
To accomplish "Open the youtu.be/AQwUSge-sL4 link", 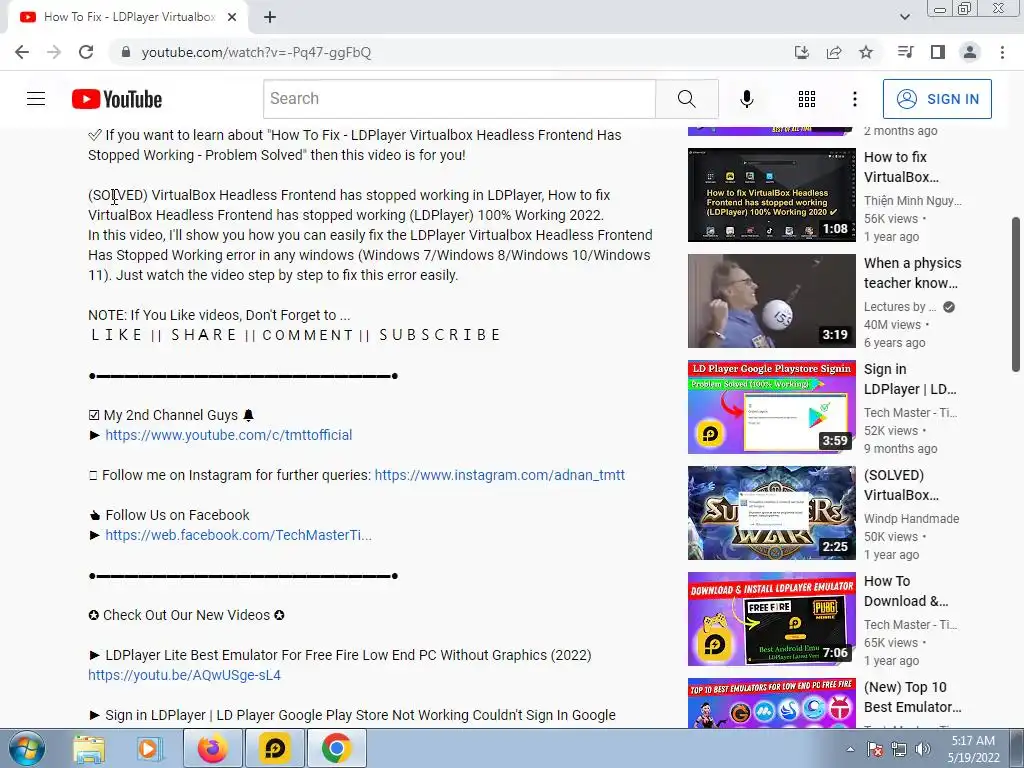I will pos(184,675).
